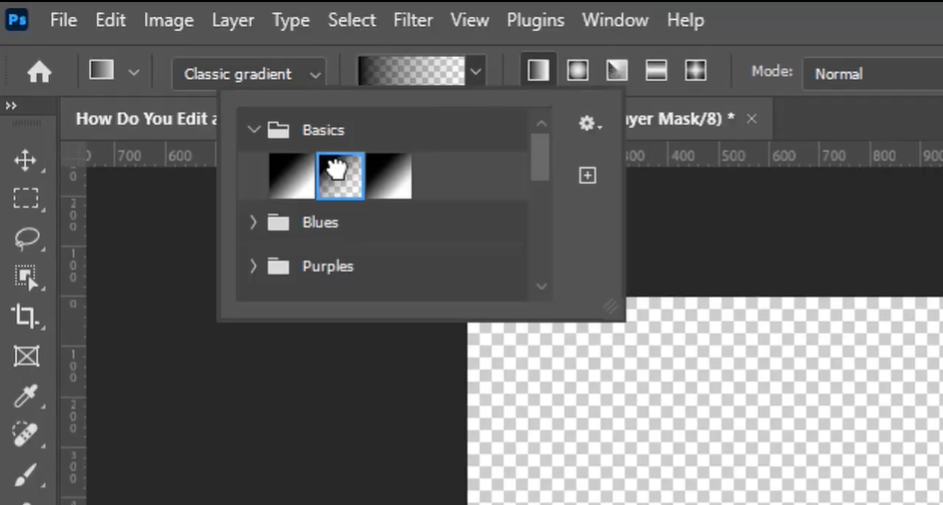Choose the first black-to-white Basics gradient
Screen dimensions: 943x505
pyautogui.click(x=292, y=176)
